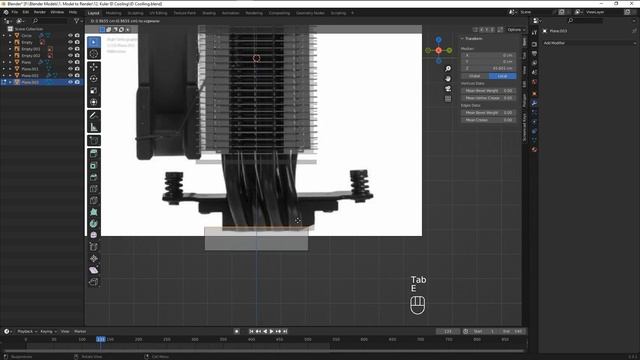Expand Plane.003 tree row
Viewport: 640px width, 360px height.
click(x=10, y=82)
